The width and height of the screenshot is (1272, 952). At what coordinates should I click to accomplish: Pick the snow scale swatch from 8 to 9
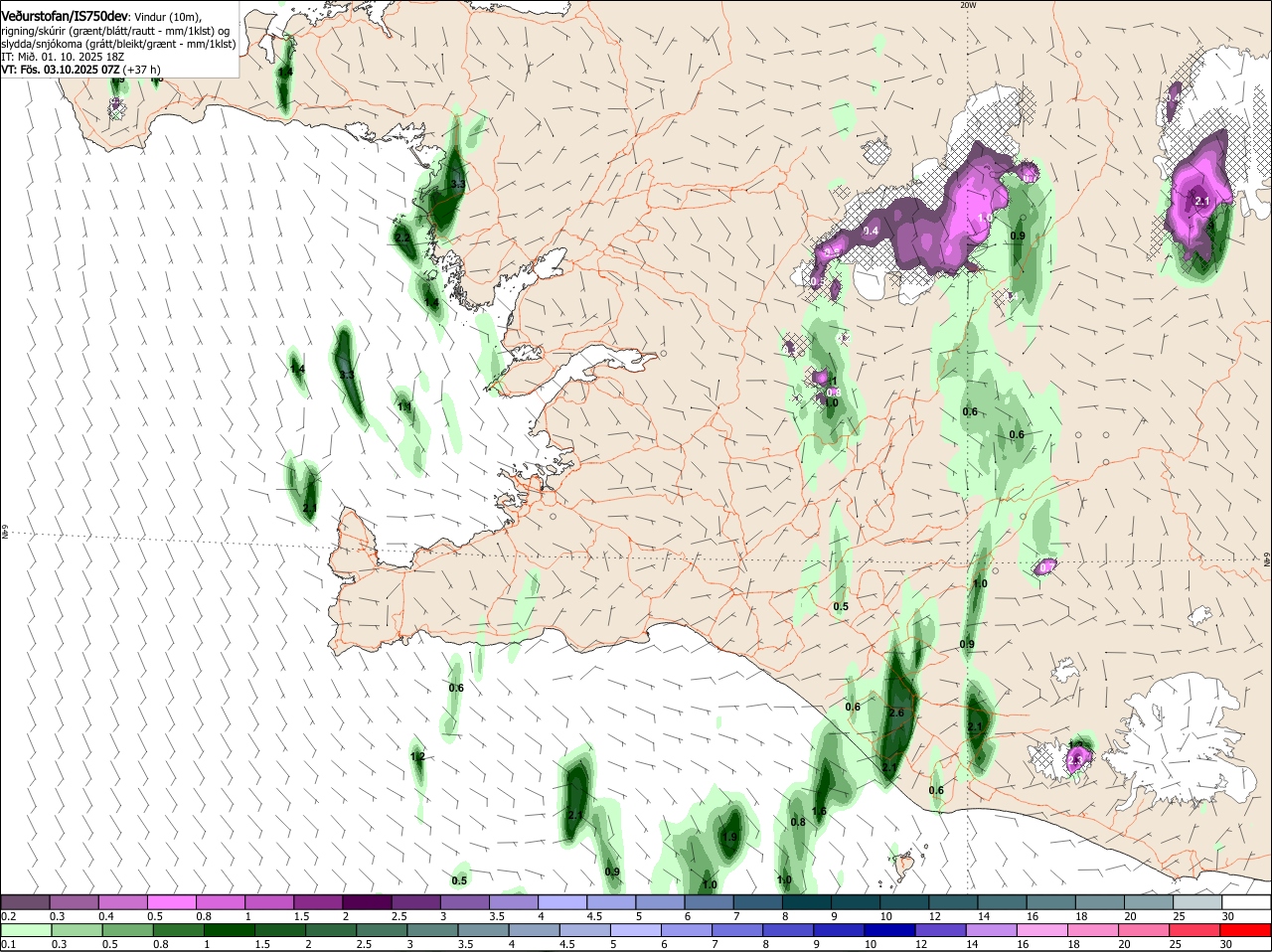[806, 902]
